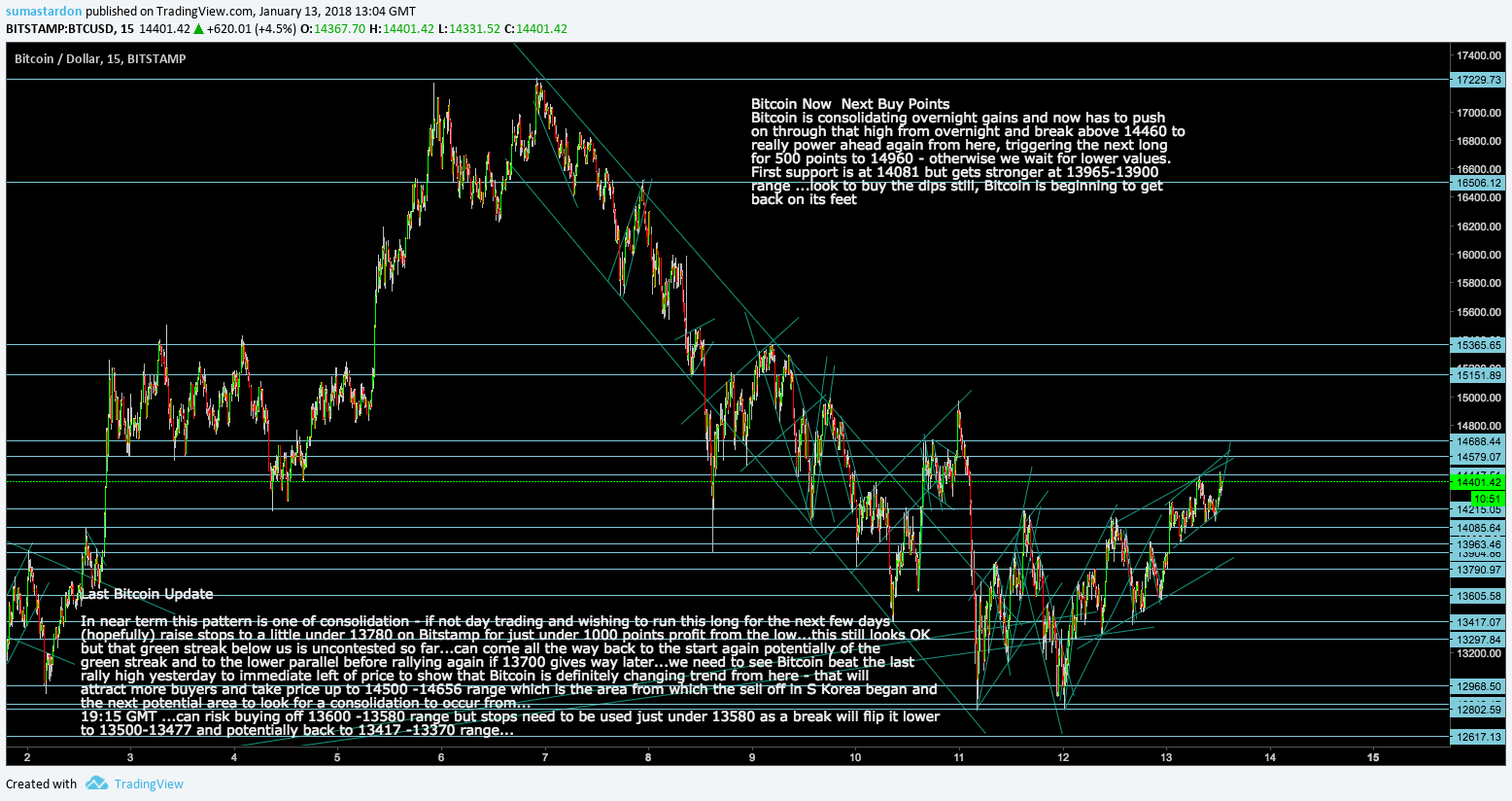Screen dimensions: 1512x801
Task: Click the +620.01 (+4.5%) change value
Action: [252, 29]
